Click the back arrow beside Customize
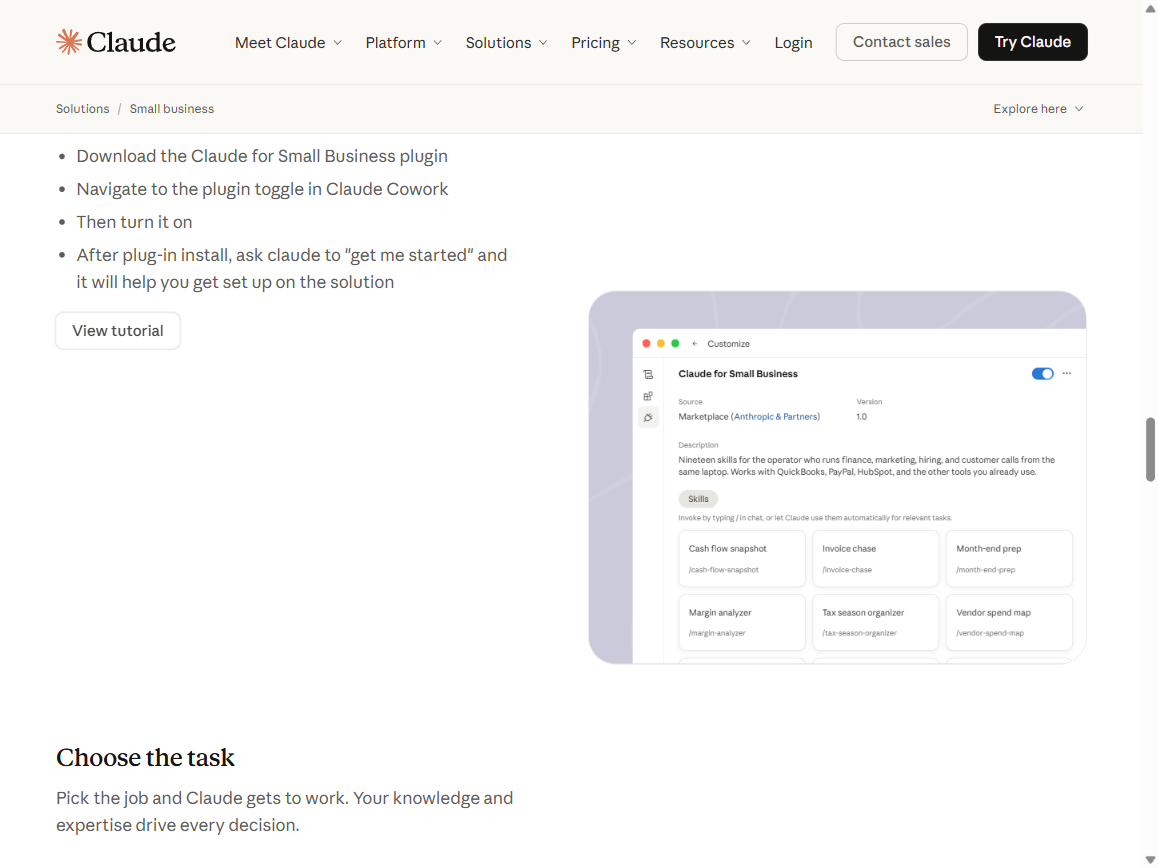Viewport: 1158px width, 868px height. point(694,344)
